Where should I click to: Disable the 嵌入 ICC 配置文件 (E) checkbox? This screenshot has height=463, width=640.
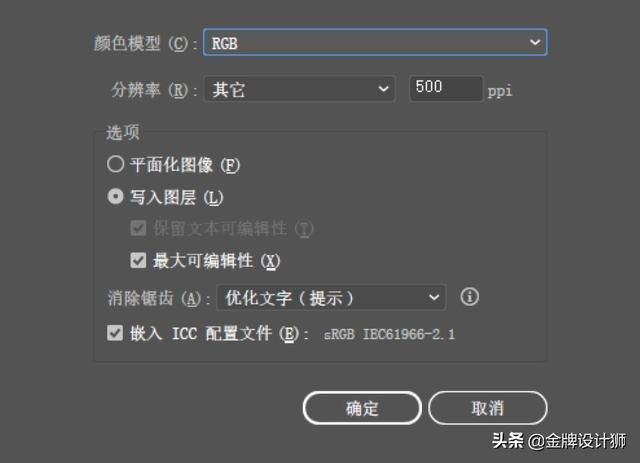click(115, 333)
